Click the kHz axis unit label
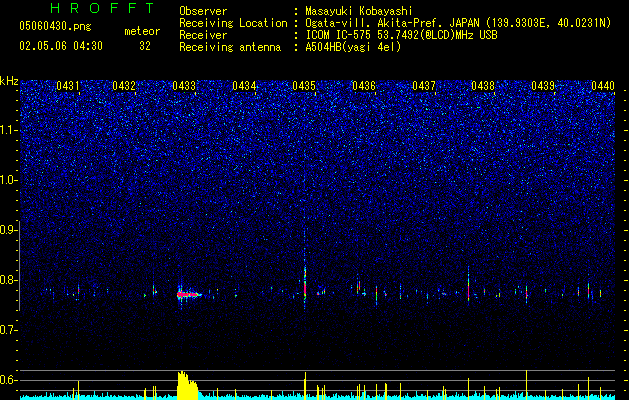The image size is (629, 400). (9, 81)
